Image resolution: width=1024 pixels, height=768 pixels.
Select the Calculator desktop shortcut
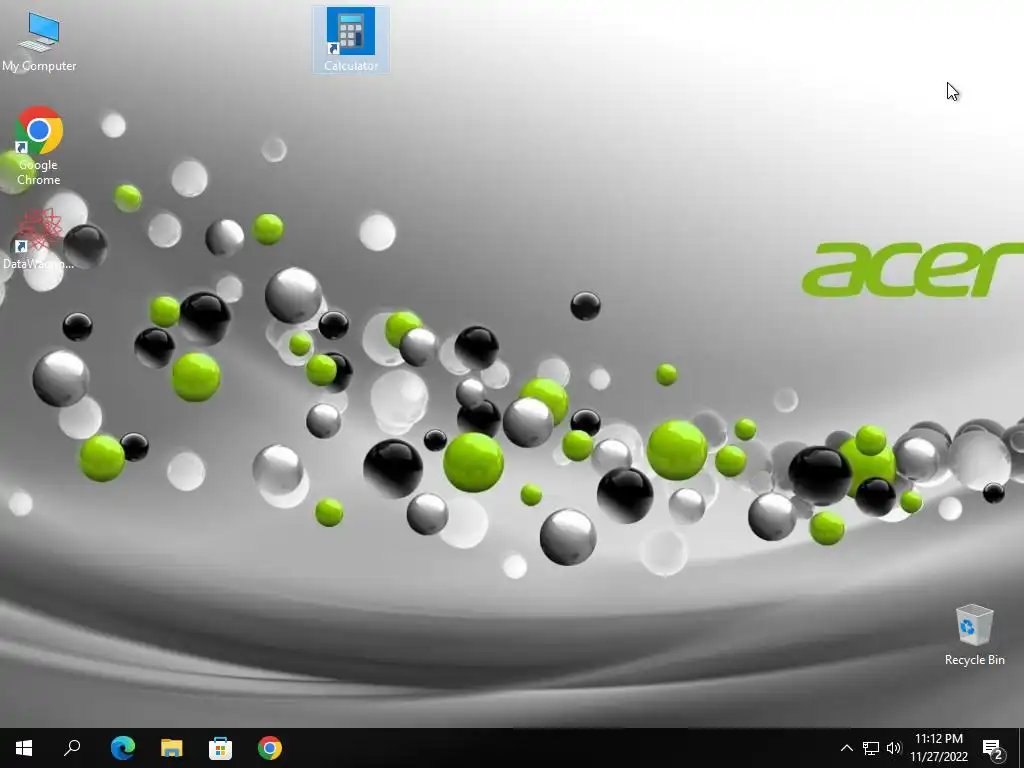(x=351, y=40)
